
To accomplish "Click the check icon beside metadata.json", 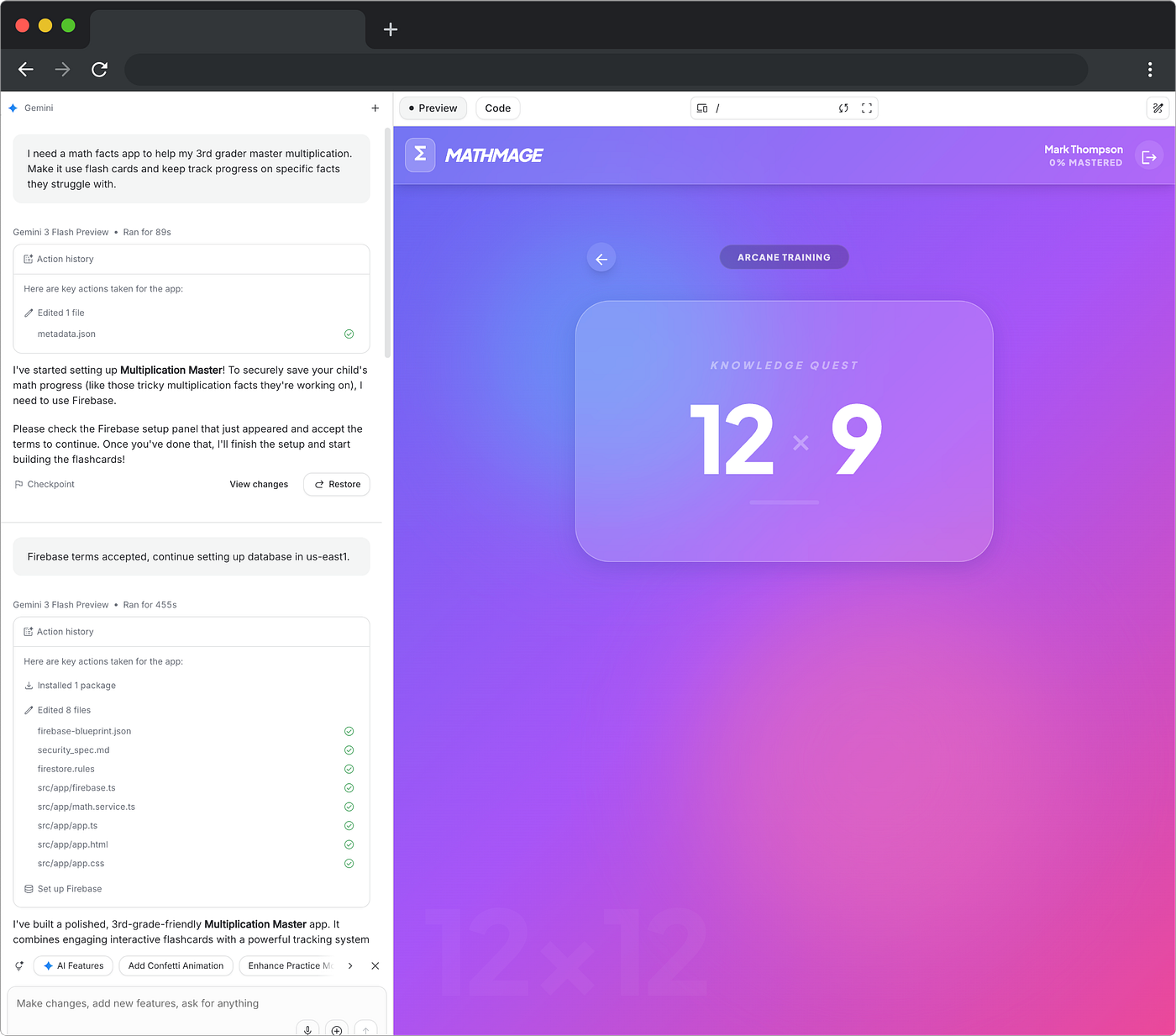I will tap(349, 334).
